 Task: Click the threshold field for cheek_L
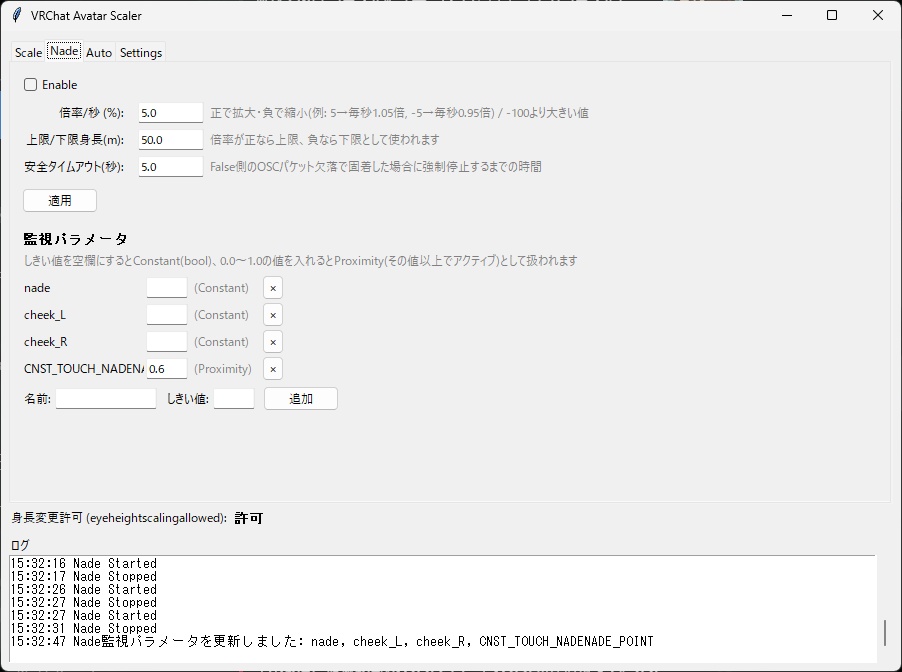(167, 315)
